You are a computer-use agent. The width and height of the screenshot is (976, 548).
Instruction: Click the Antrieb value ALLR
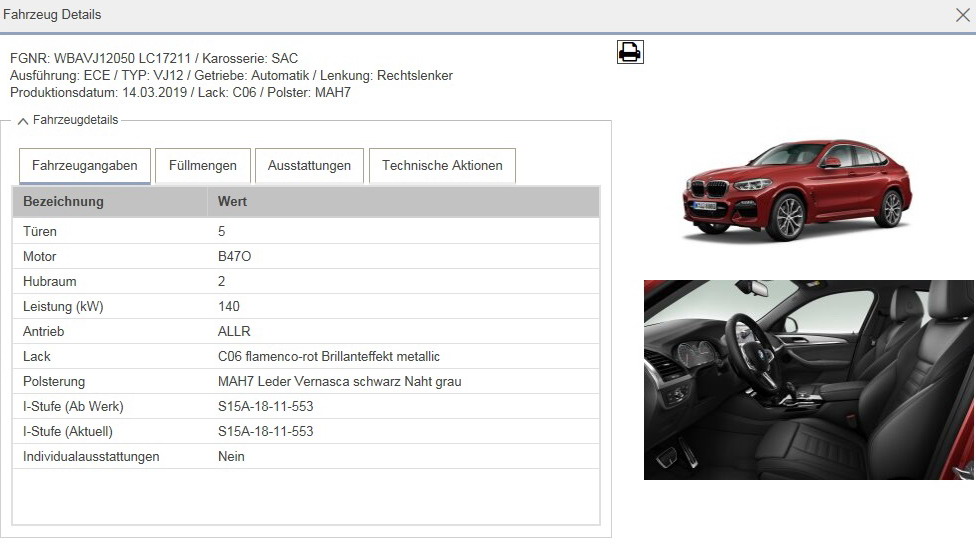tap(234, 331)
